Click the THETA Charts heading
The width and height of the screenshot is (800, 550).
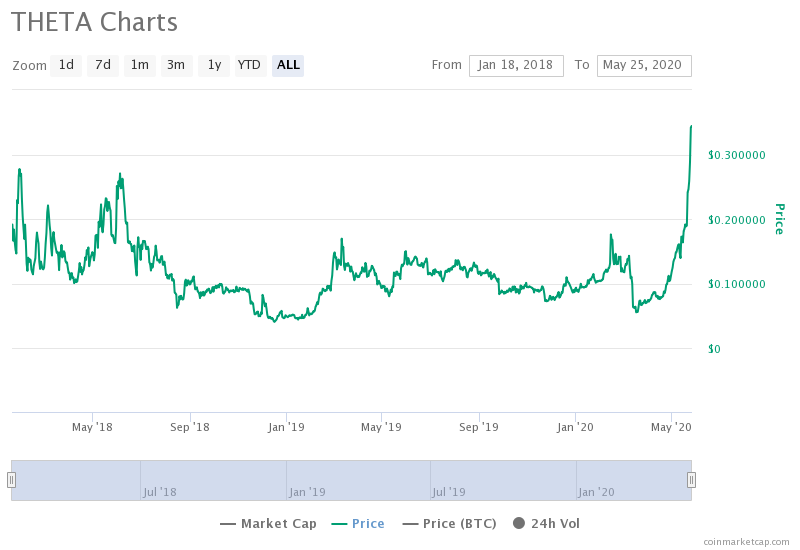[94, 22]
